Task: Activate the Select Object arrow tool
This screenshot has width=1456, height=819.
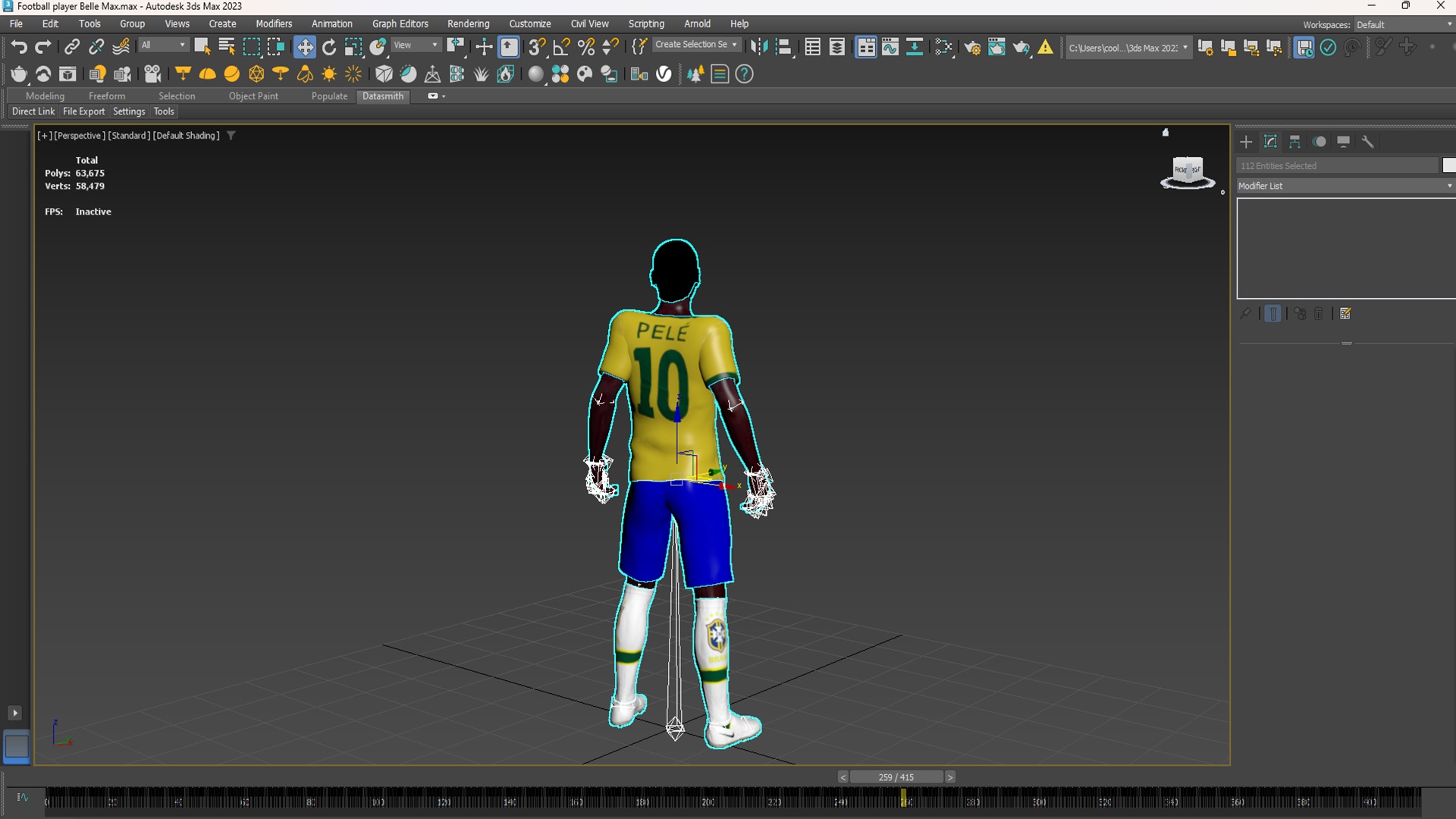Action: coord(202,47)
